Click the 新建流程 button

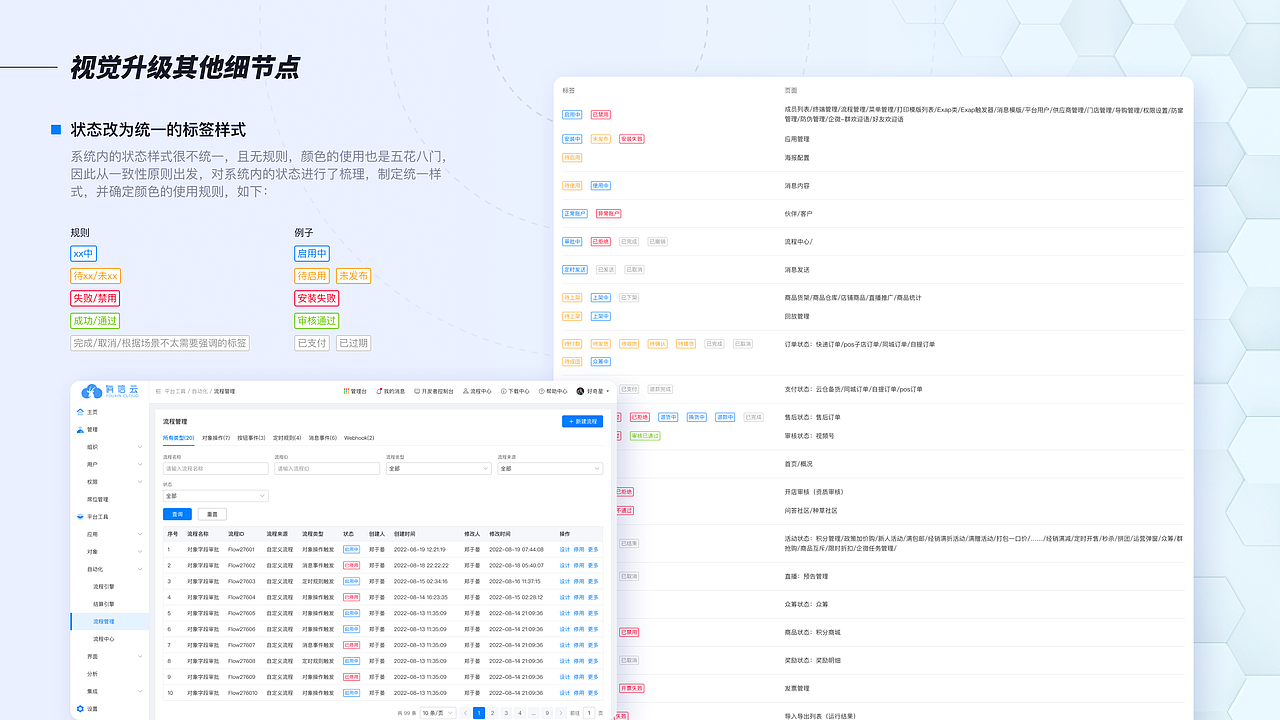582,421
